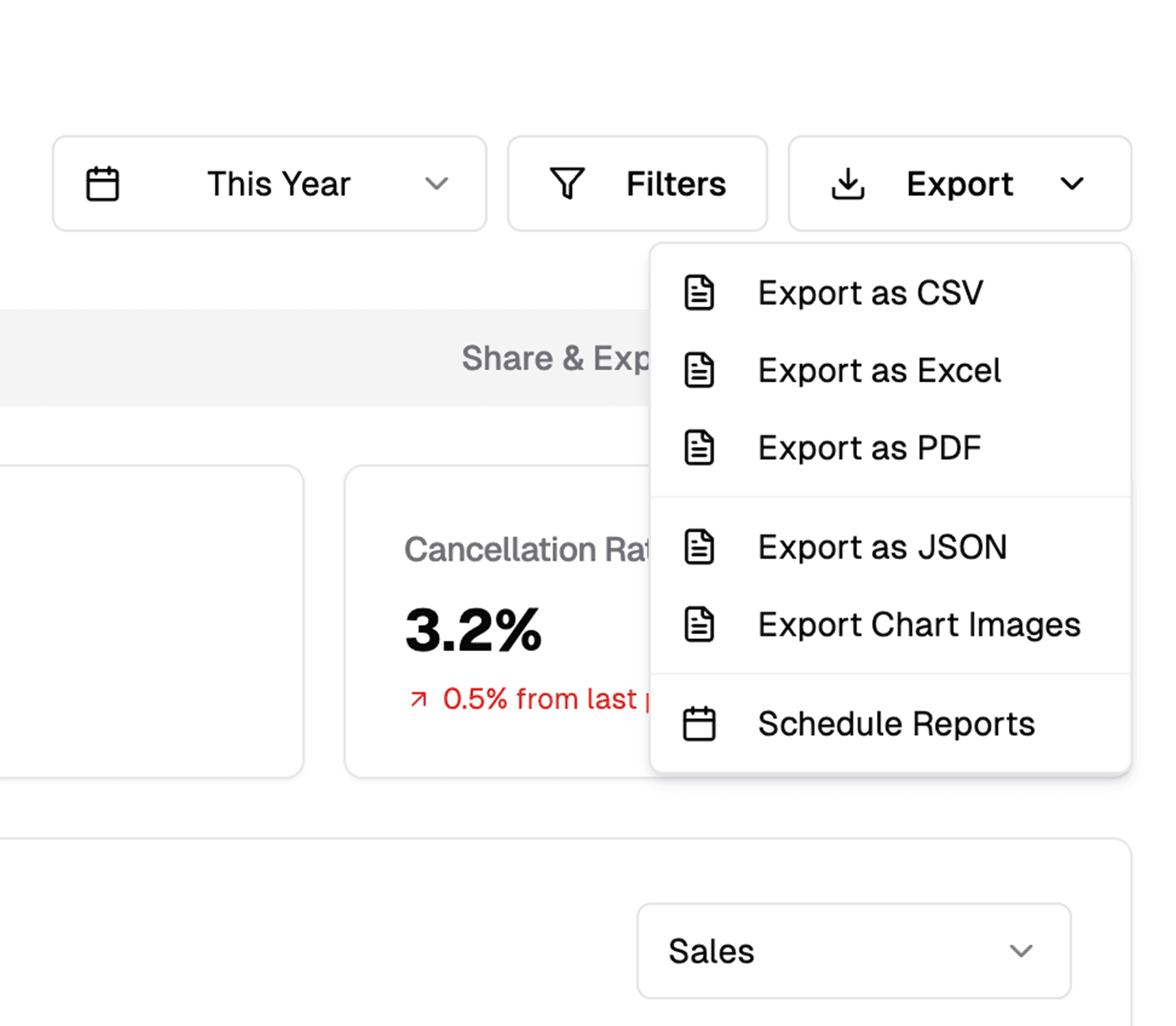The image size is (1176, 1026).
Task: Open the Filters button
Action: 637,183
